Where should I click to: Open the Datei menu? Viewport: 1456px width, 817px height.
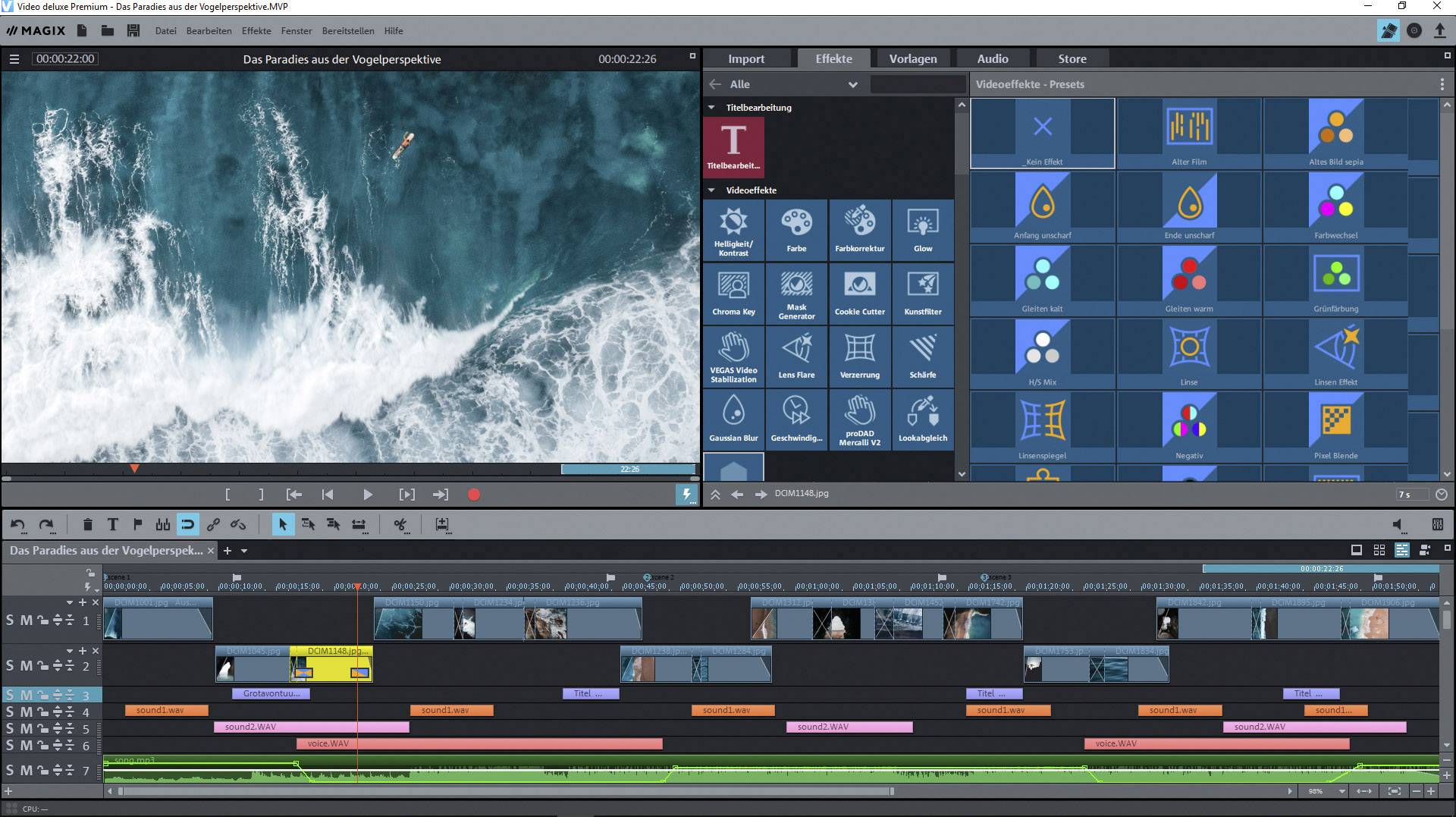[165, 31]
